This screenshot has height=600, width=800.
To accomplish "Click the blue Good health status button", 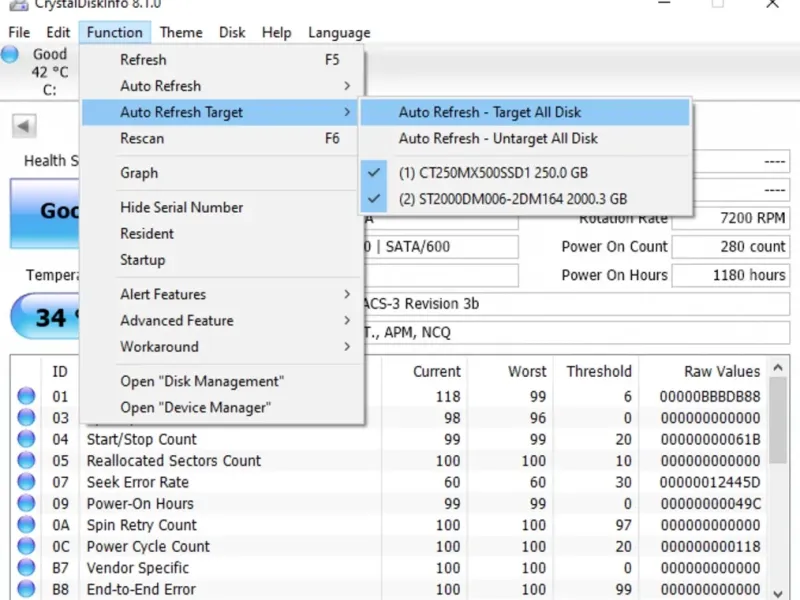I will coord(45,213).
